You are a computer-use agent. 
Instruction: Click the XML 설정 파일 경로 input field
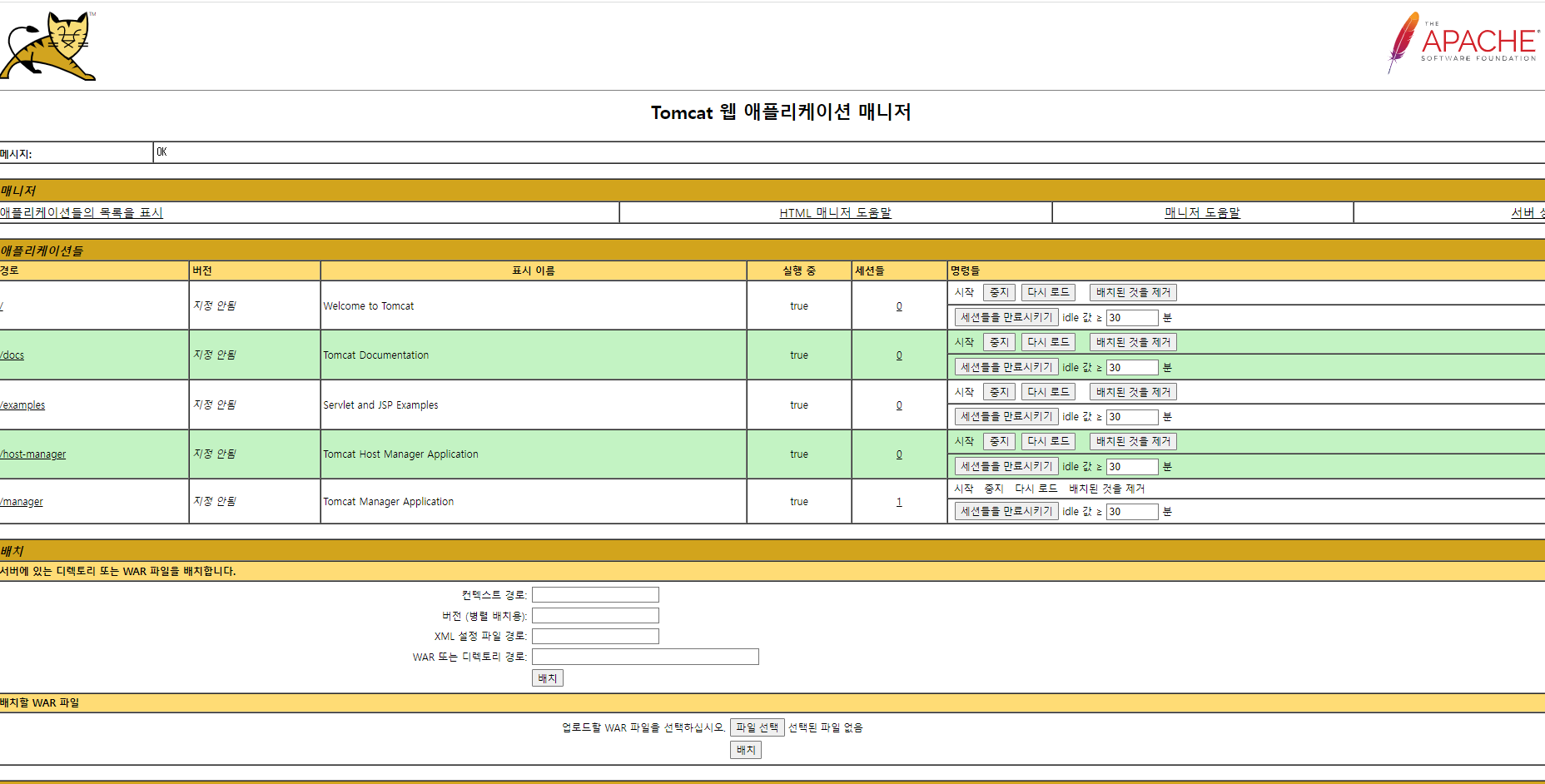point(595,637)
